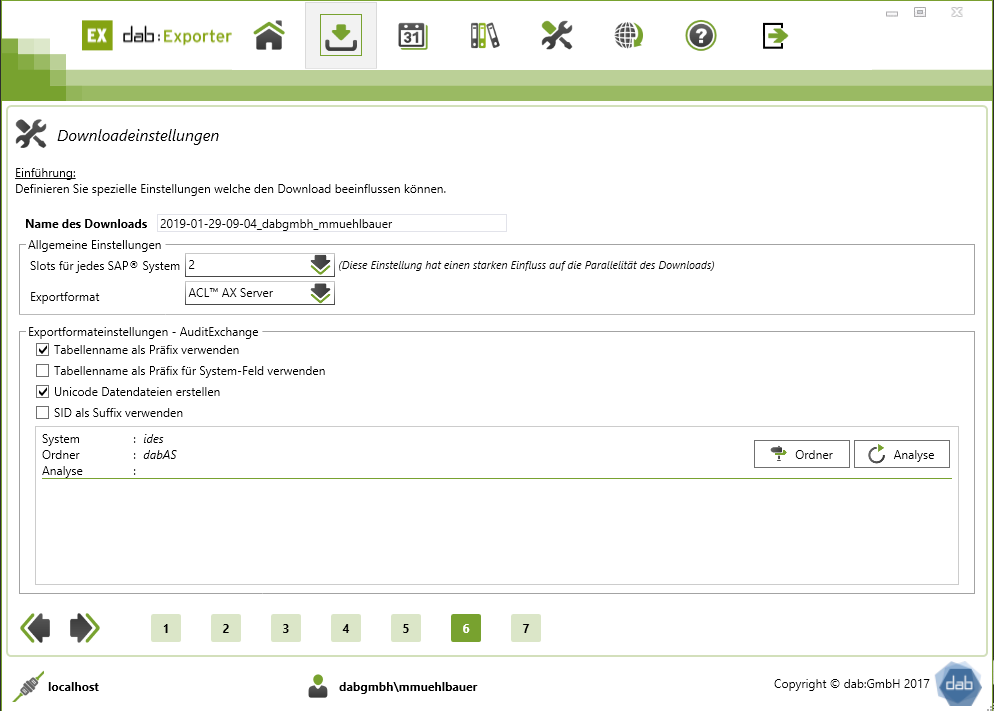
Task: Select the active step 6
Action: coord(466,628)
